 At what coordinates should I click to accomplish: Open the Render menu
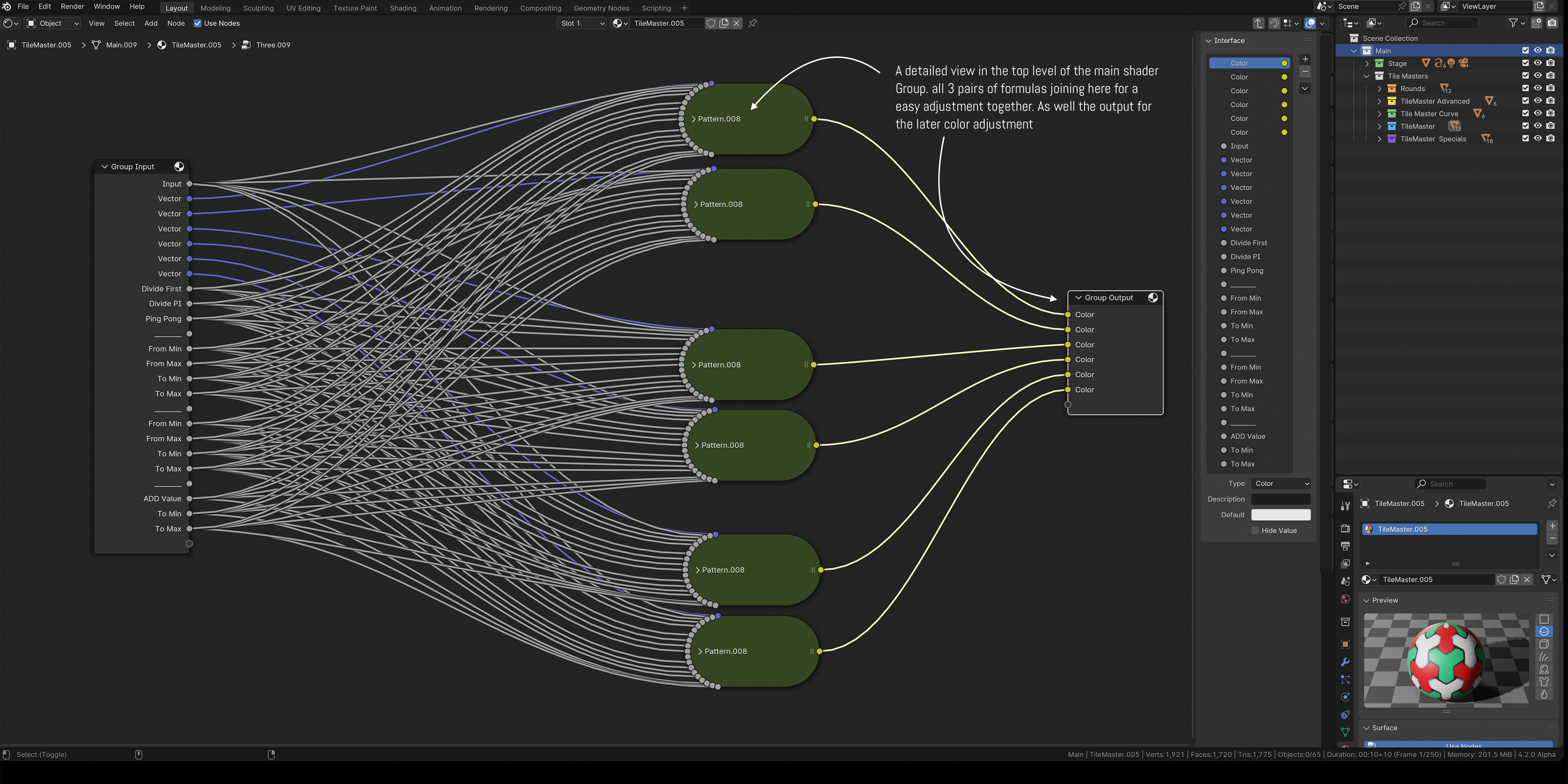(x=72, y=6)
